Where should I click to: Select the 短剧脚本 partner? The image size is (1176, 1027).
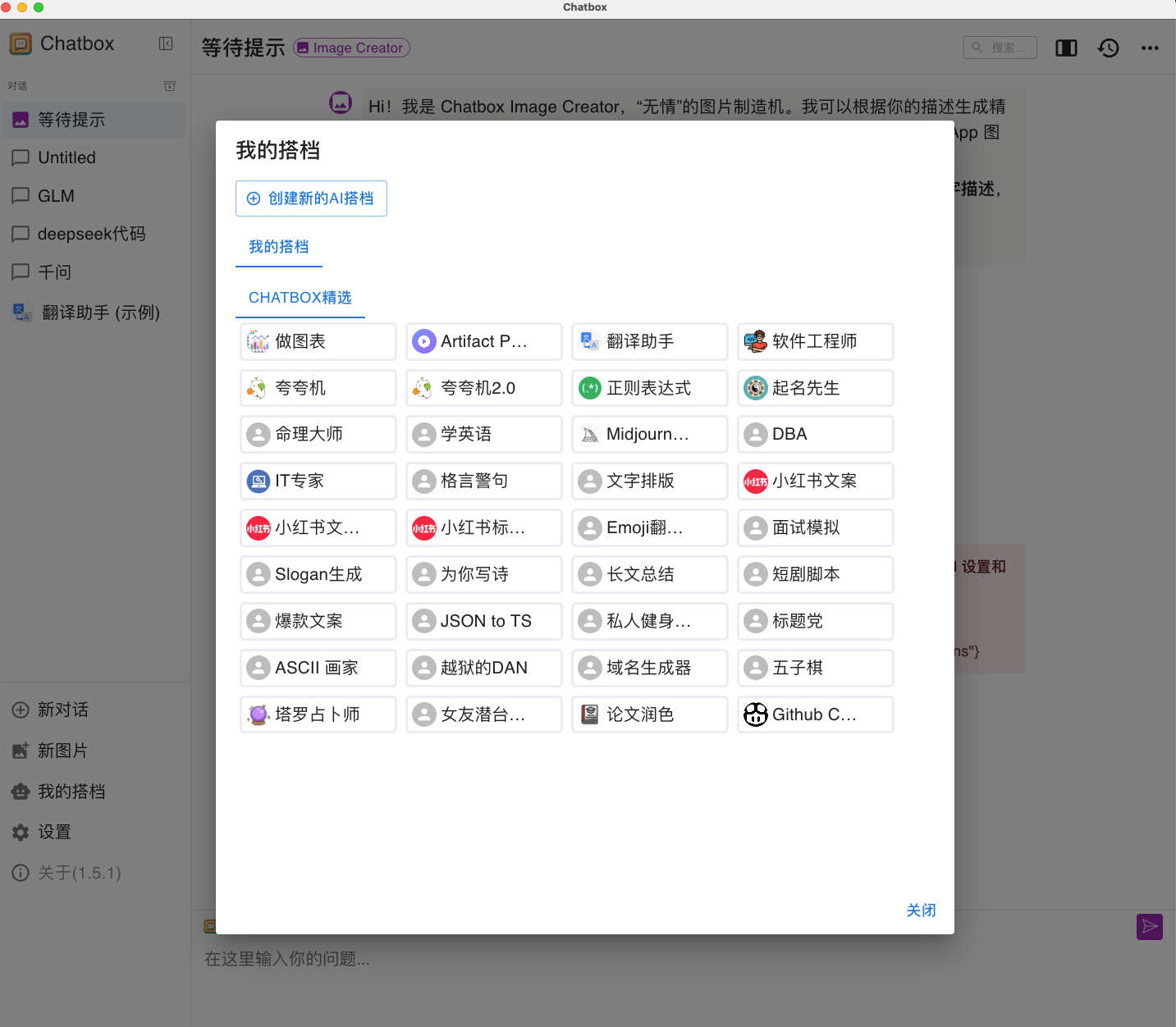click(816, 574)
